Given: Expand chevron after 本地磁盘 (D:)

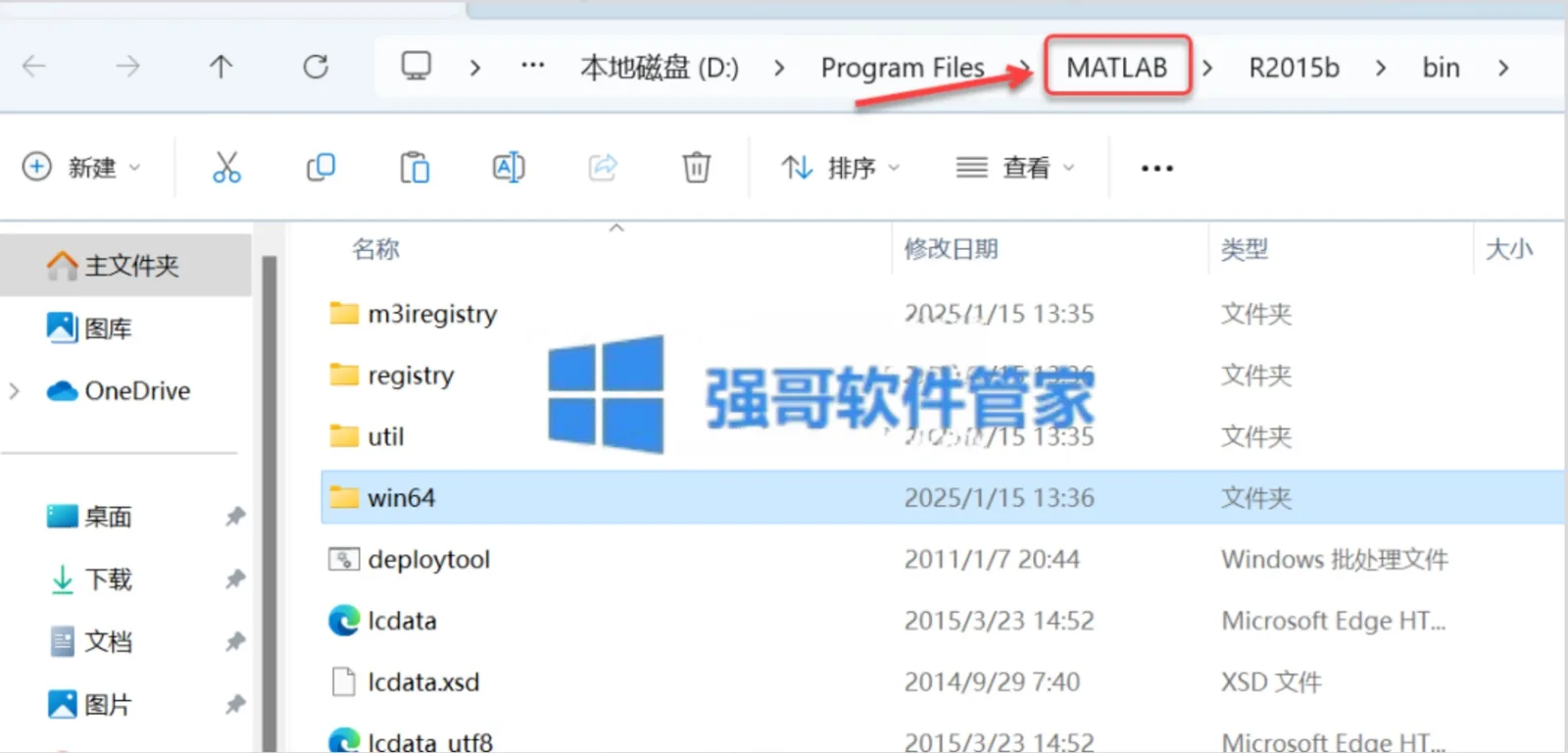Looking at the screenshot, I should [x=779, y=68].
